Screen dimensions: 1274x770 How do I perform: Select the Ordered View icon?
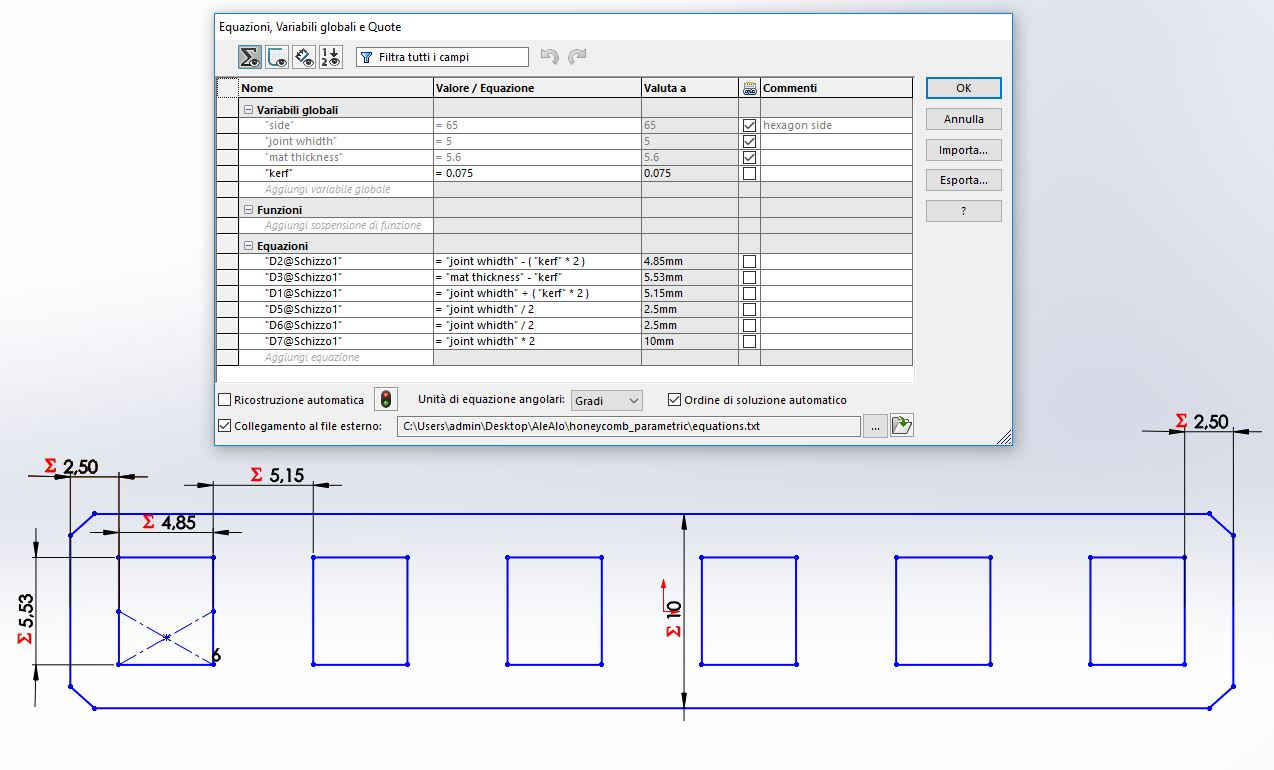(331, 57)
